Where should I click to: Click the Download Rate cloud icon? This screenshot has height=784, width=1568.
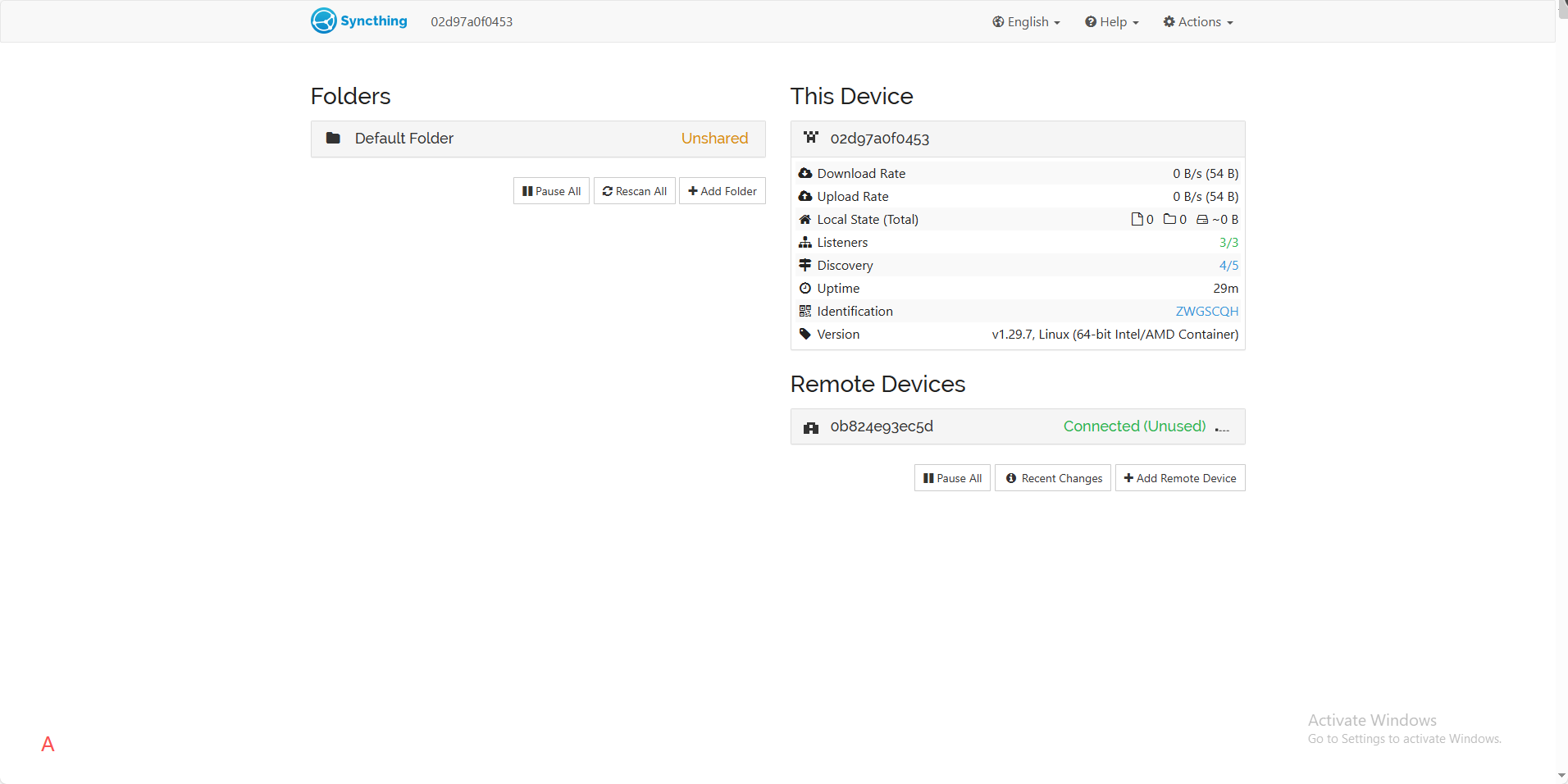805,173
